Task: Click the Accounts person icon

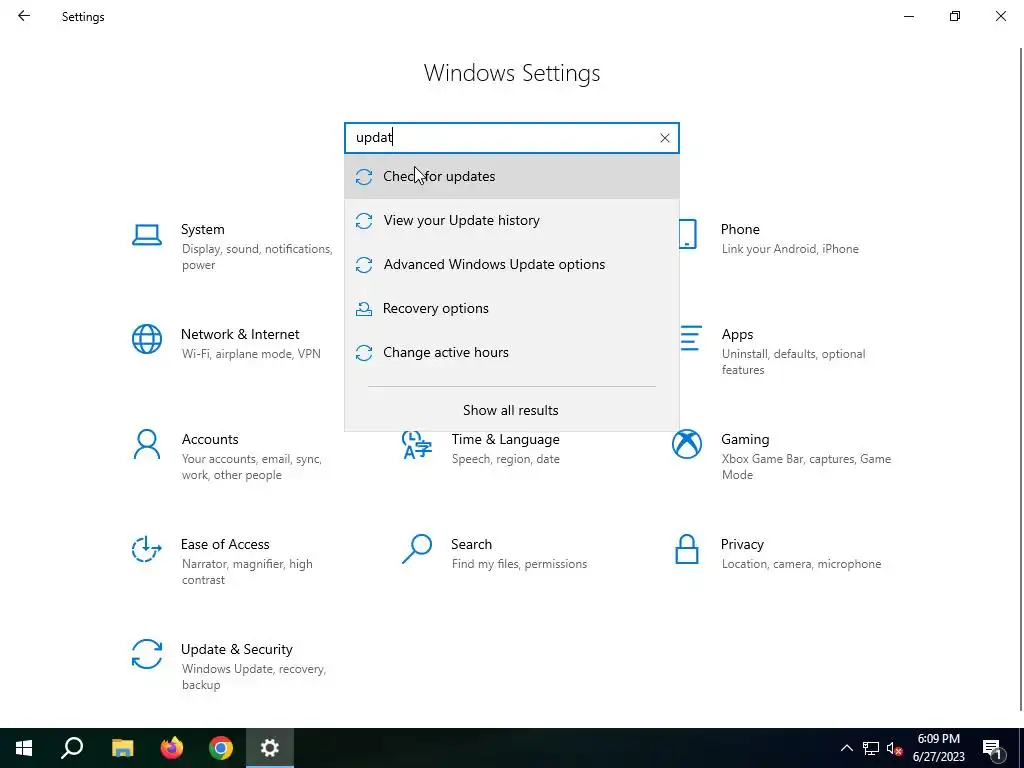Action: pos(147,445)
